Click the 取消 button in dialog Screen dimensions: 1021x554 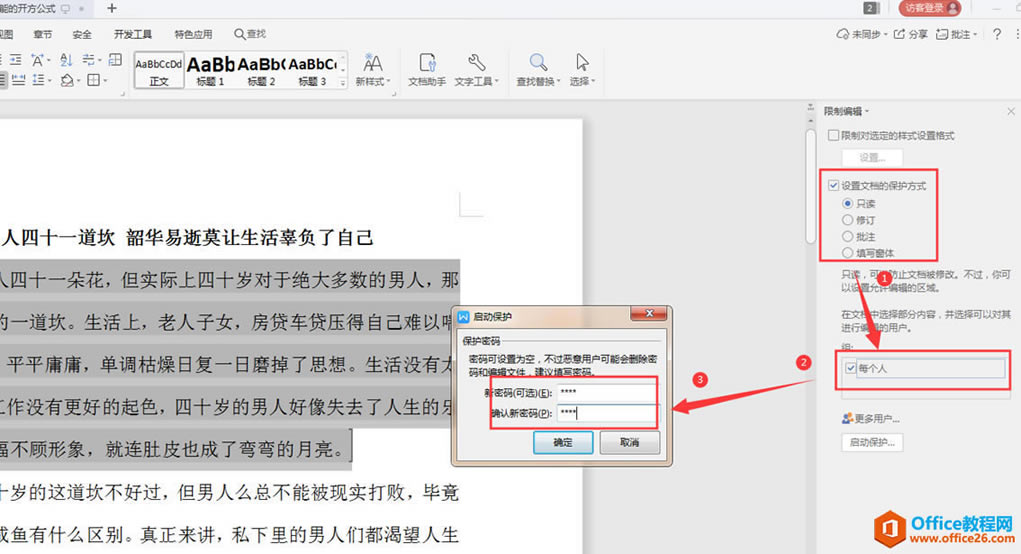click(x=630, y=443)
